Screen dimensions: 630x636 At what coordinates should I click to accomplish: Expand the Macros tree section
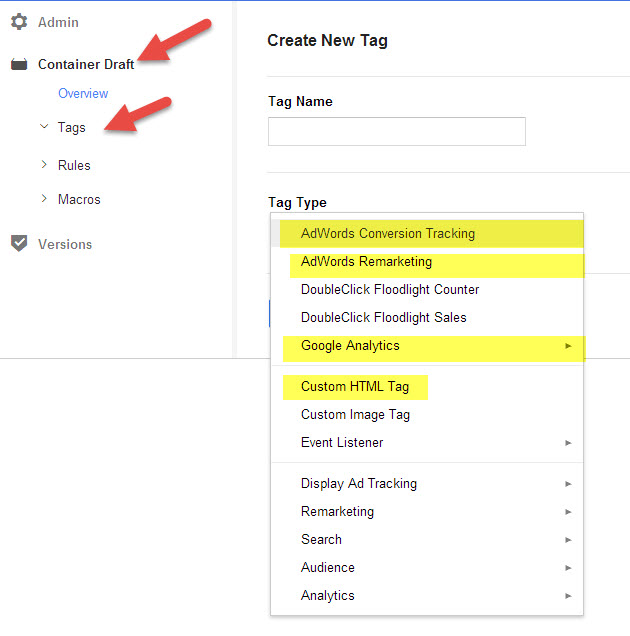click(43, 198)
